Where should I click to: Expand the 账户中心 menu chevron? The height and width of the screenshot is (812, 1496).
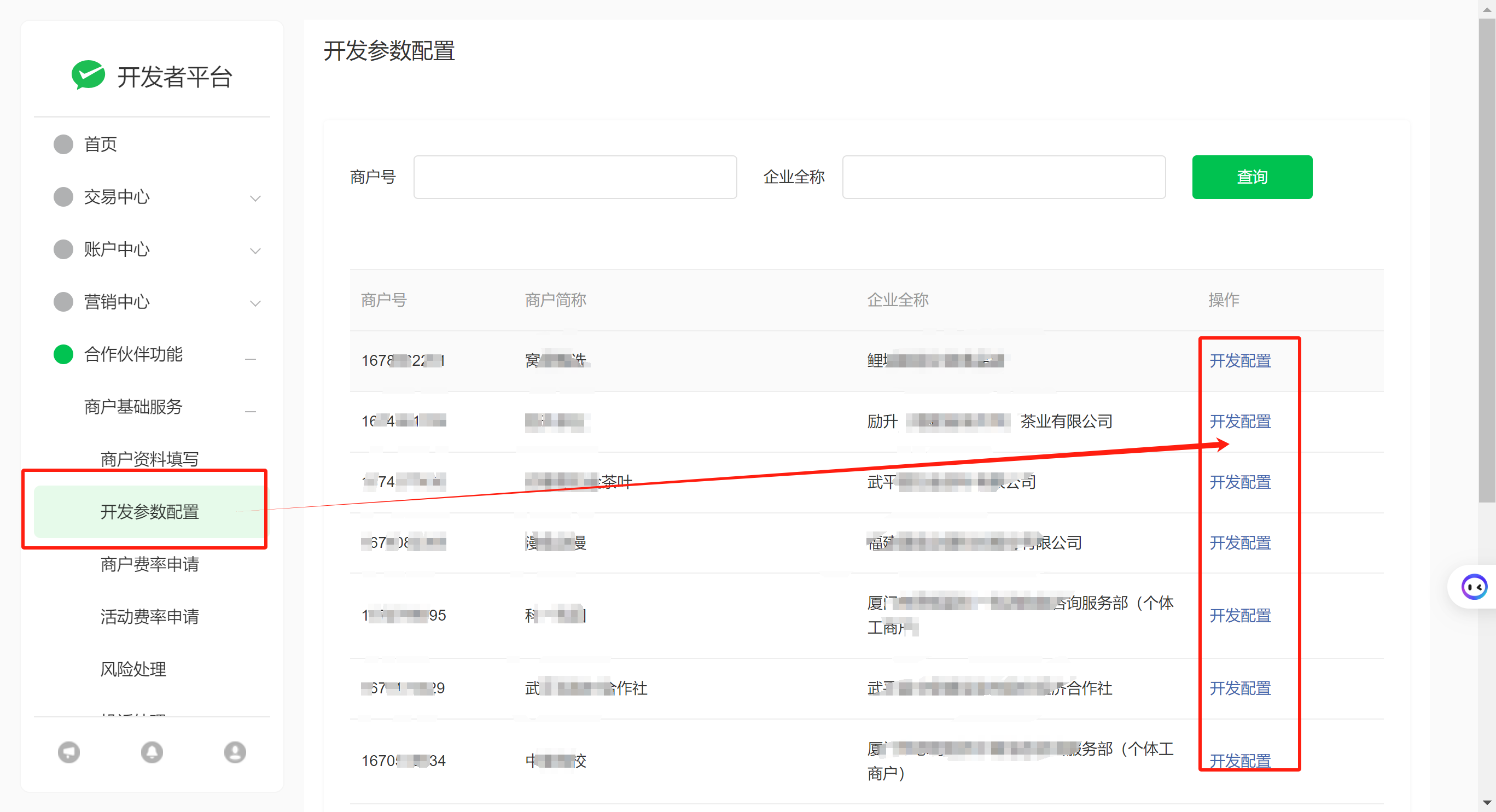click(254, 251)
